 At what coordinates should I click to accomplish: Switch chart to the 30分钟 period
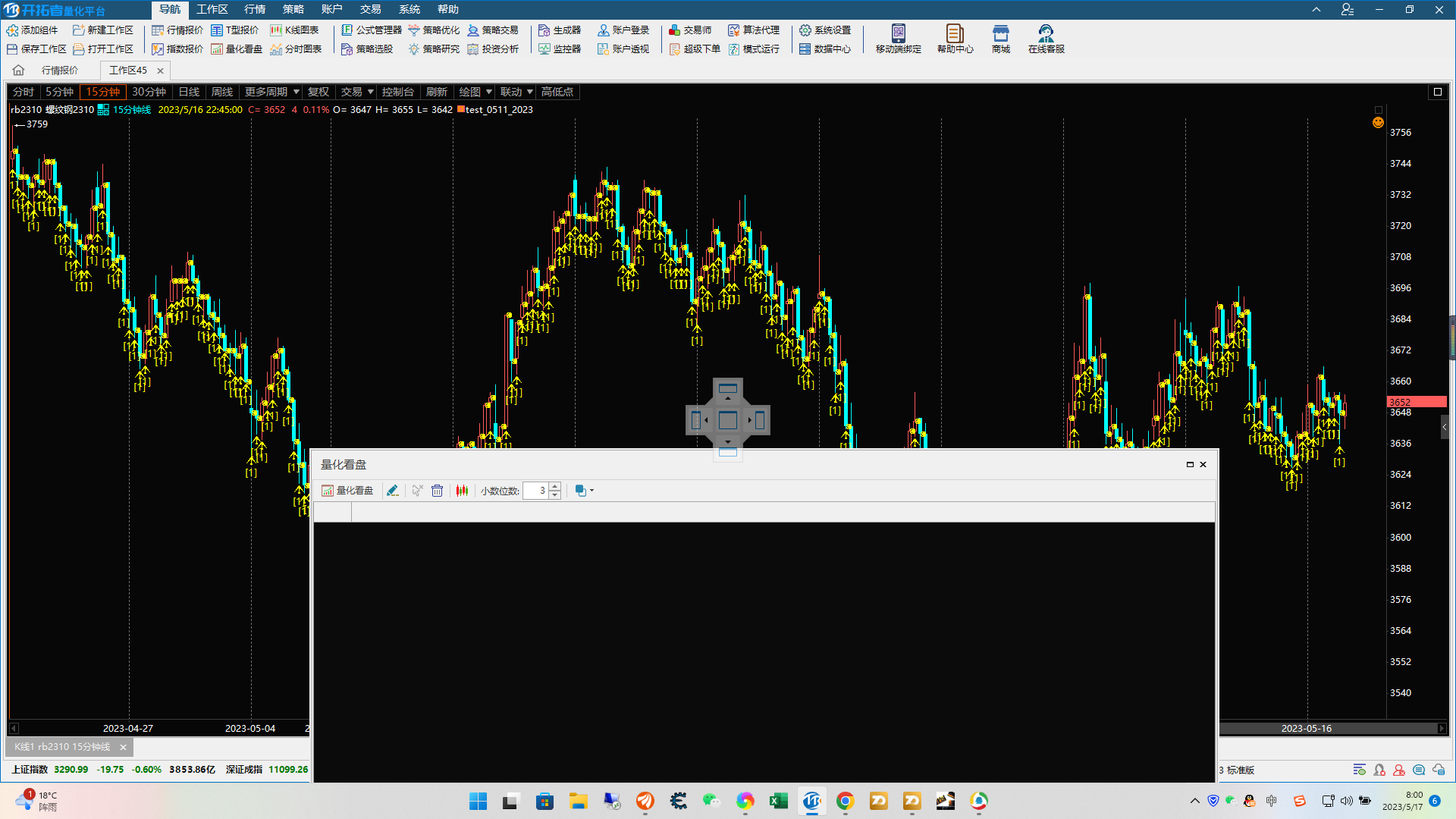[x=149, y=92]
